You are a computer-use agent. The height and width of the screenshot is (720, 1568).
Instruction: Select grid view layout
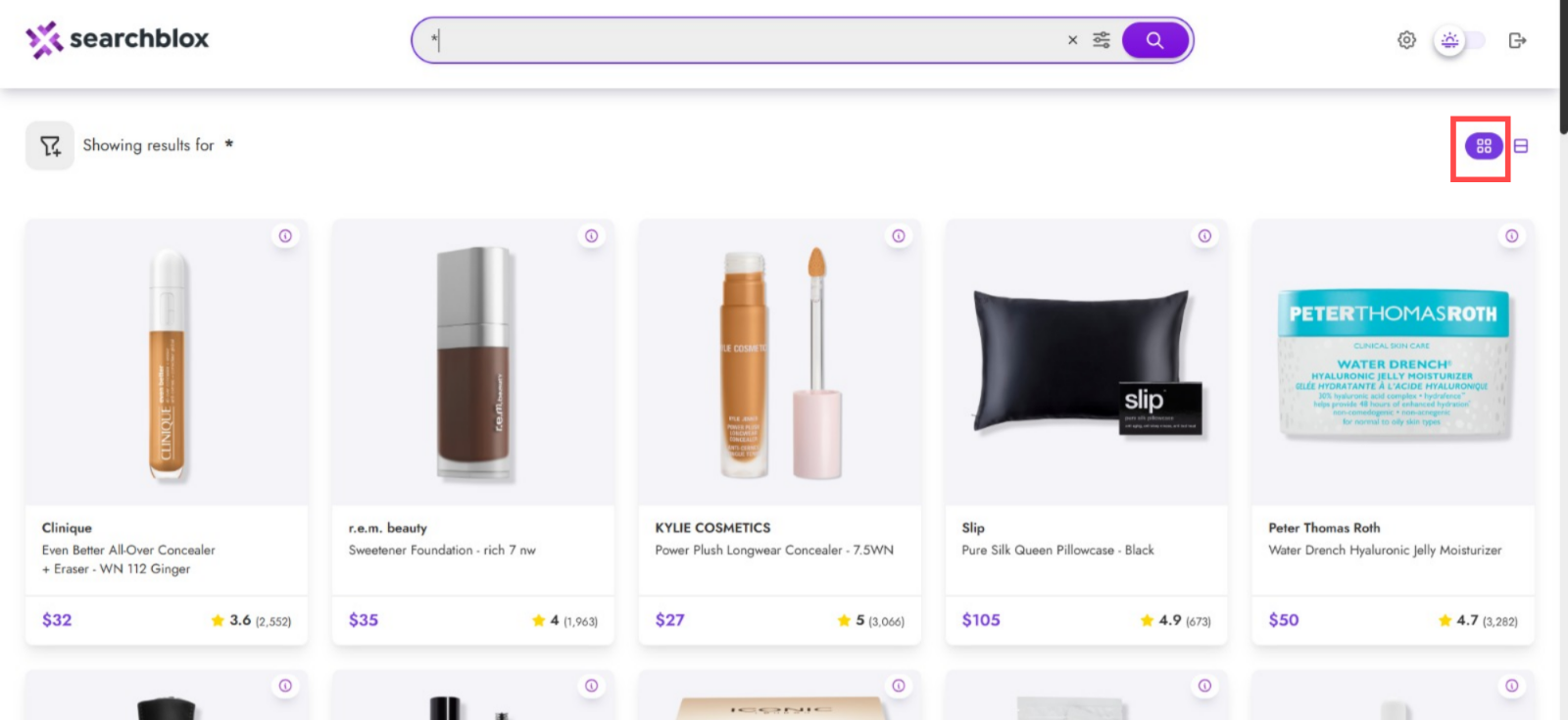[x=1484, y=146]
